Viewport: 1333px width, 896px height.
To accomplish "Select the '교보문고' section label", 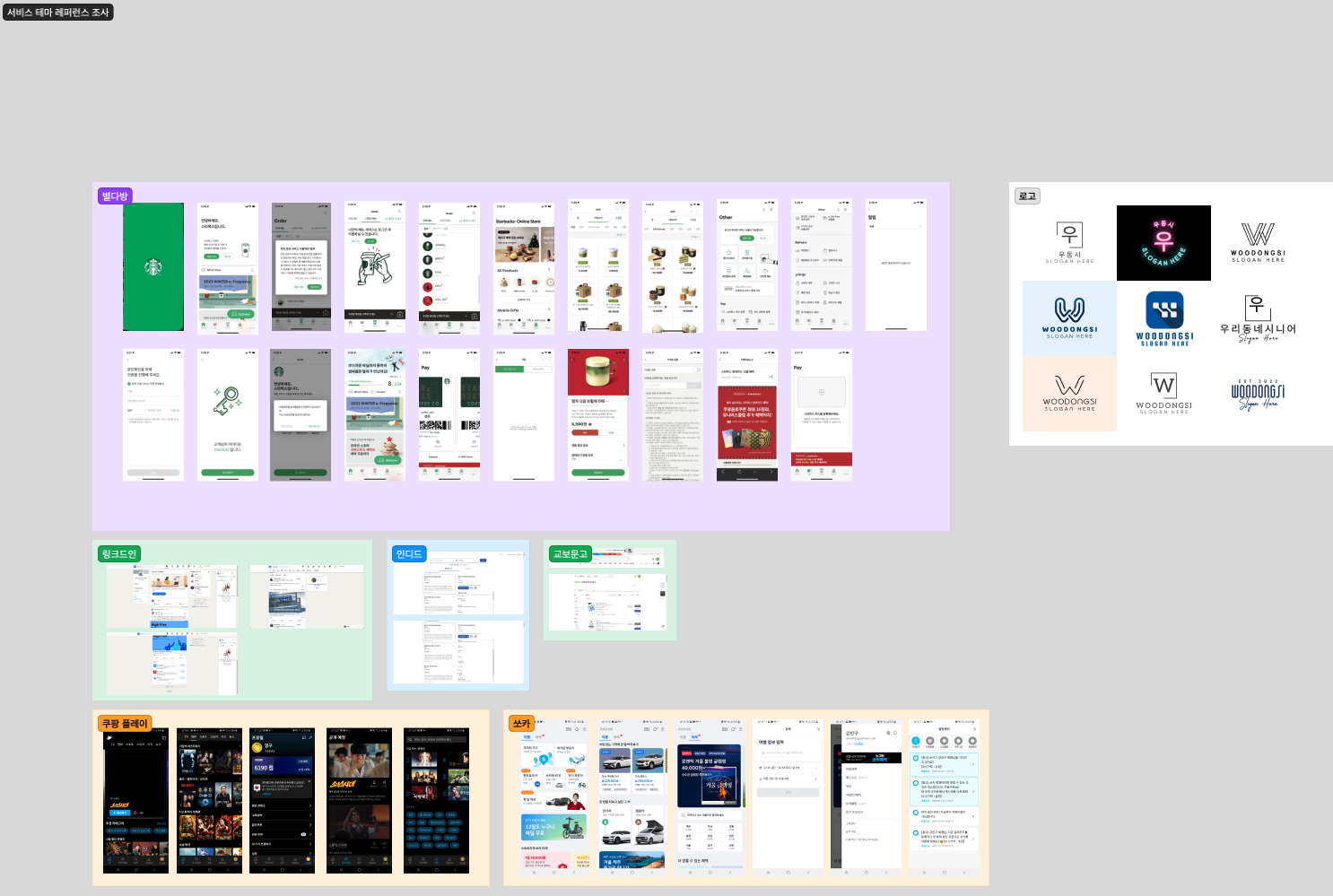I will [571, 554].
